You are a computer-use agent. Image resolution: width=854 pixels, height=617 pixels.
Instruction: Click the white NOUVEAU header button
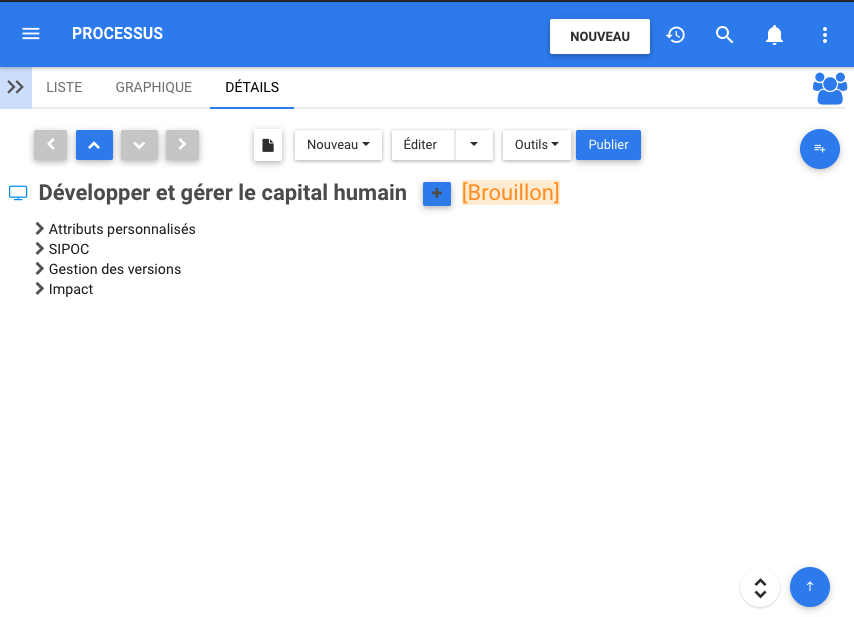point(600,37)
